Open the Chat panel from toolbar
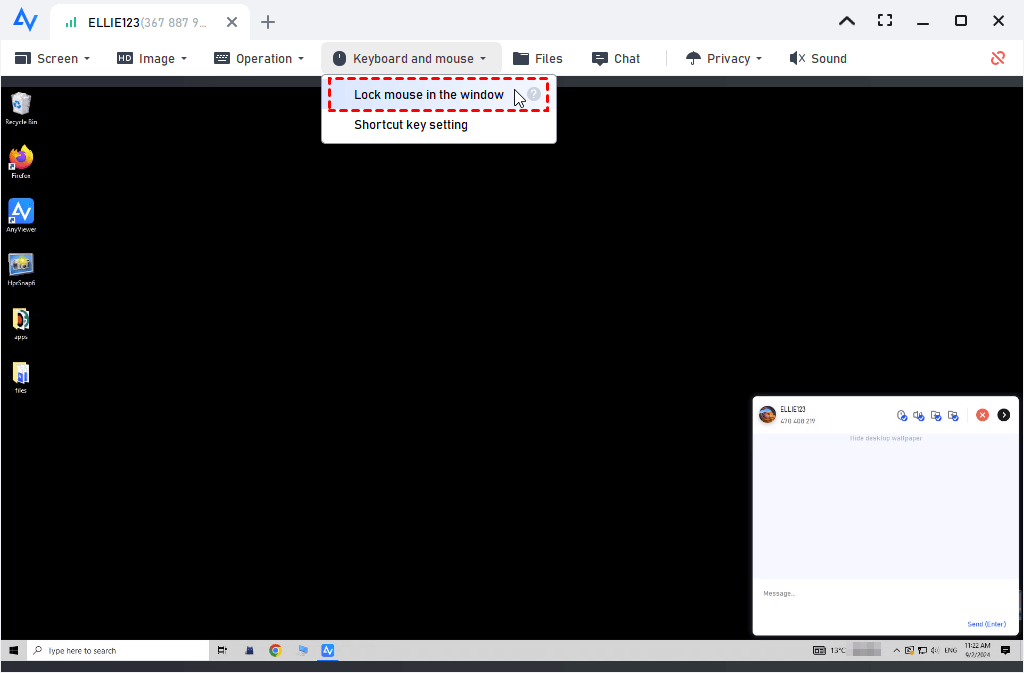 [616, 59]
